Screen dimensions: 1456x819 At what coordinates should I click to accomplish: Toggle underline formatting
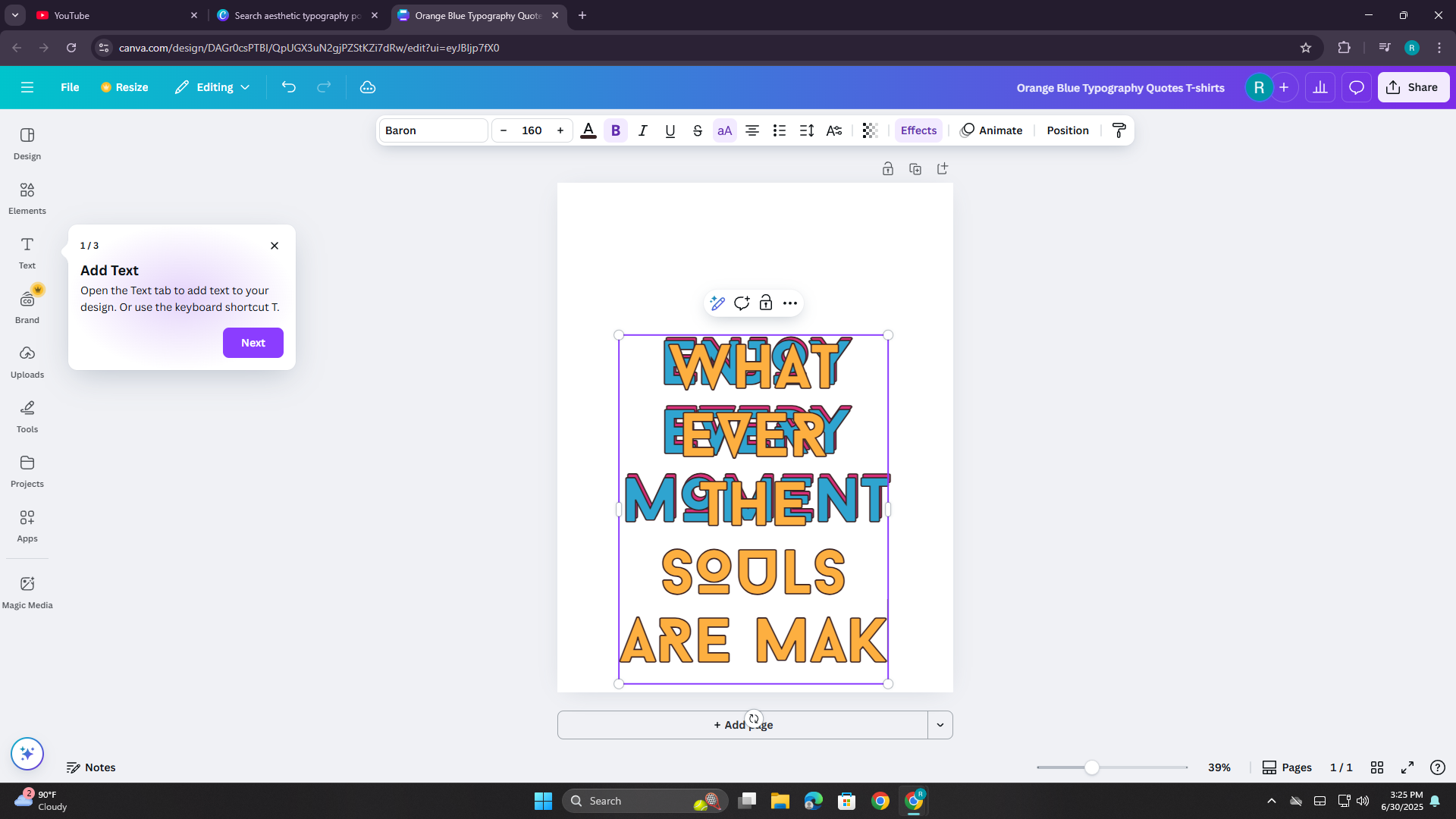[x=670, y=130]
